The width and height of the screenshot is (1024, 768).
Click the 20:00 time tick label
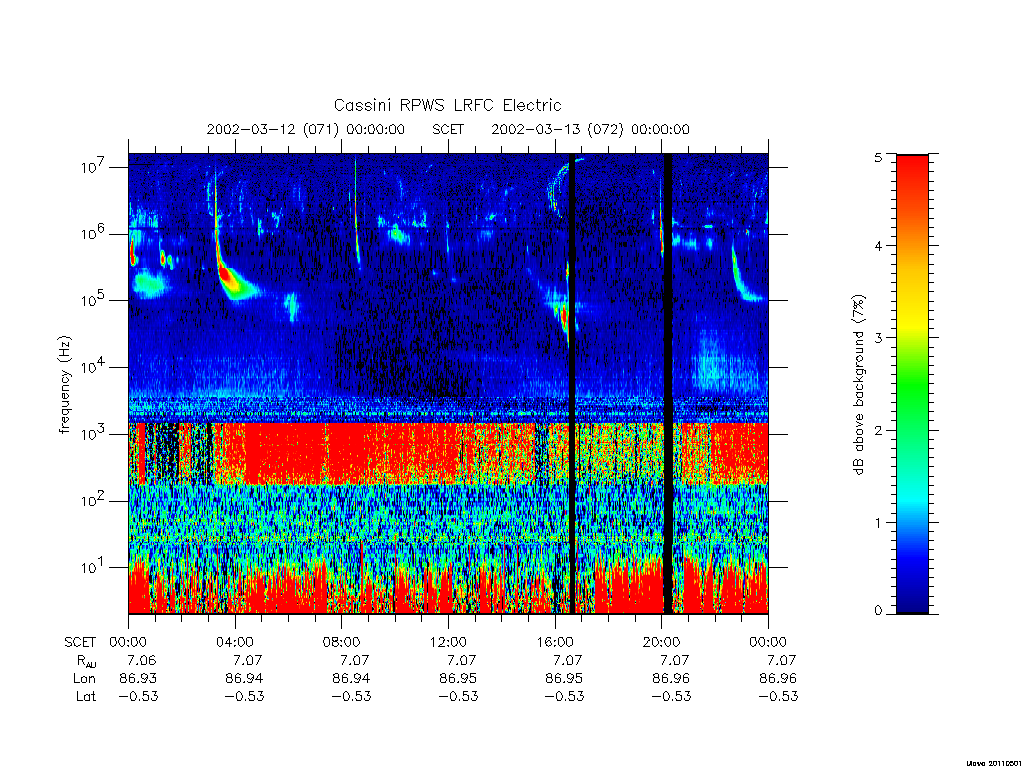pyautogui.click(x=661, y=642)
